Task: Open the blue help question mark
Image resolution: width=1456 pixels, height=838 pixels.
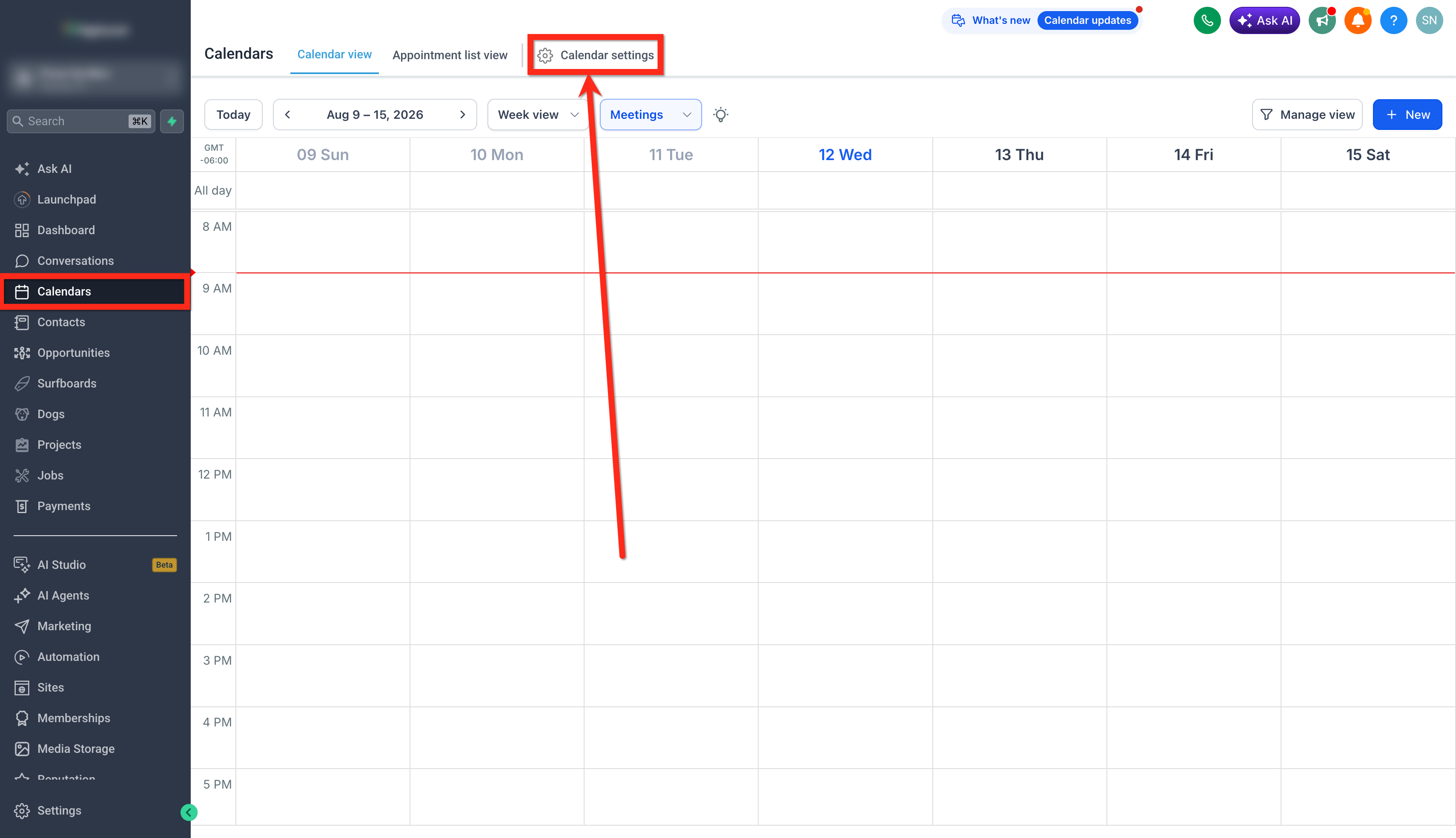Action: pos(1393,21)
